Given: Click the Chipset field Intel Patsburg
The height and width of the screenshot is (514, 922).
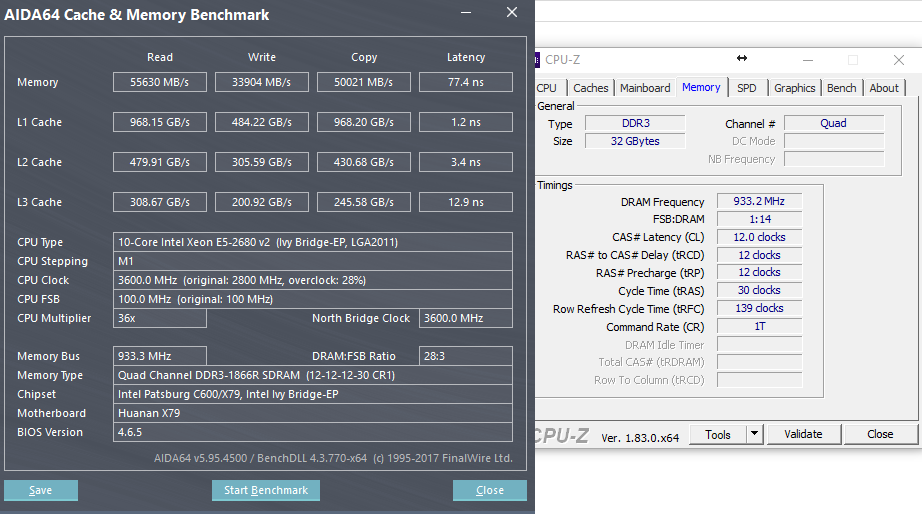Looking at the screenshot, I should click(x=313, y=394).
